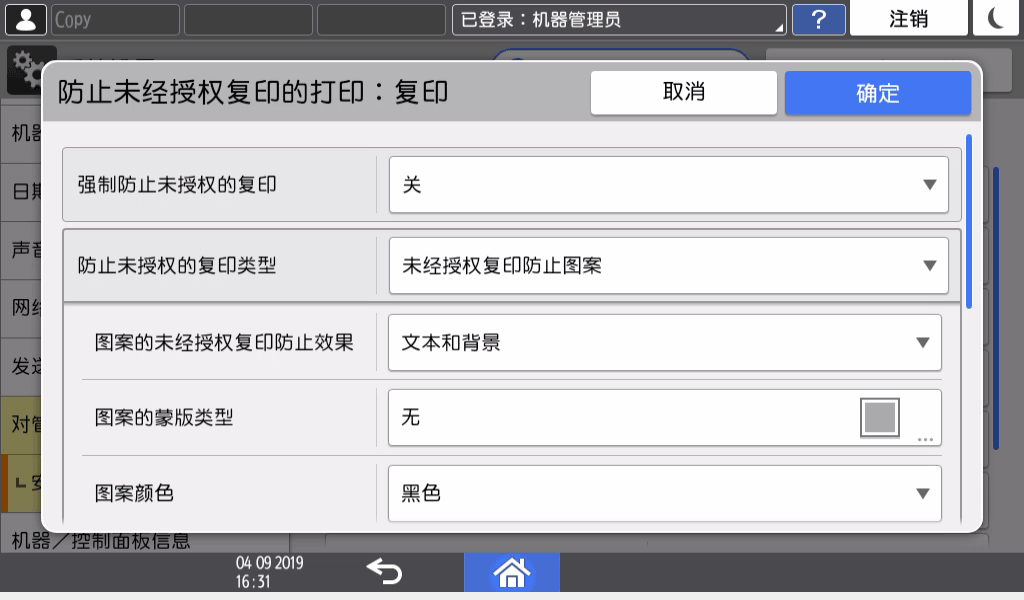Go to home screen using home icon
The height and width of the screenshot is (600, 1024).
coord(512,573)
